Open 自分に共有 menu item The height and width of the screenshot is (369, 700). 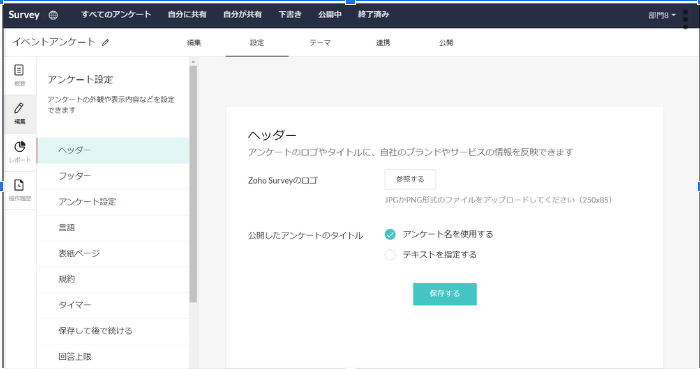click(187, 15)
